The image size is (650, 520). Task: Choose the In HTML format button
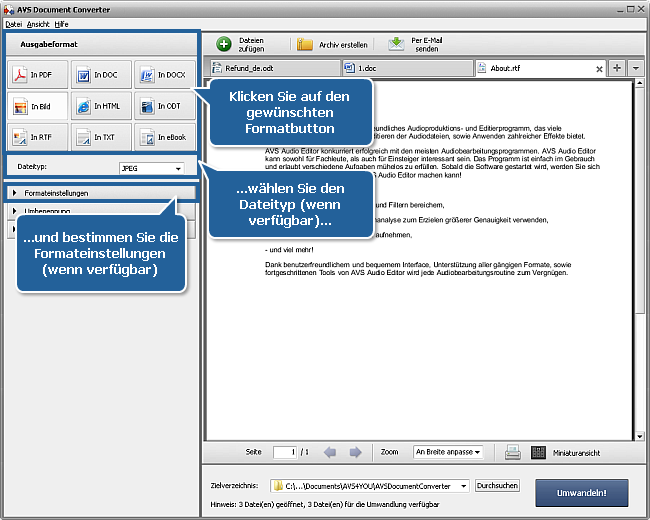point(101,106)
